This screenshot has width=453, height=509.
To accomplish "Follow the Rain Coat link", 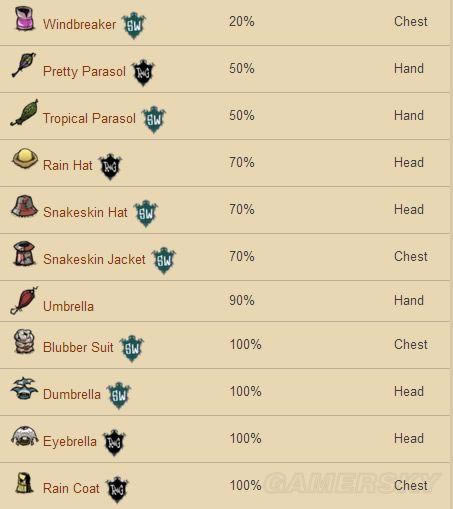I will (71, 489).
